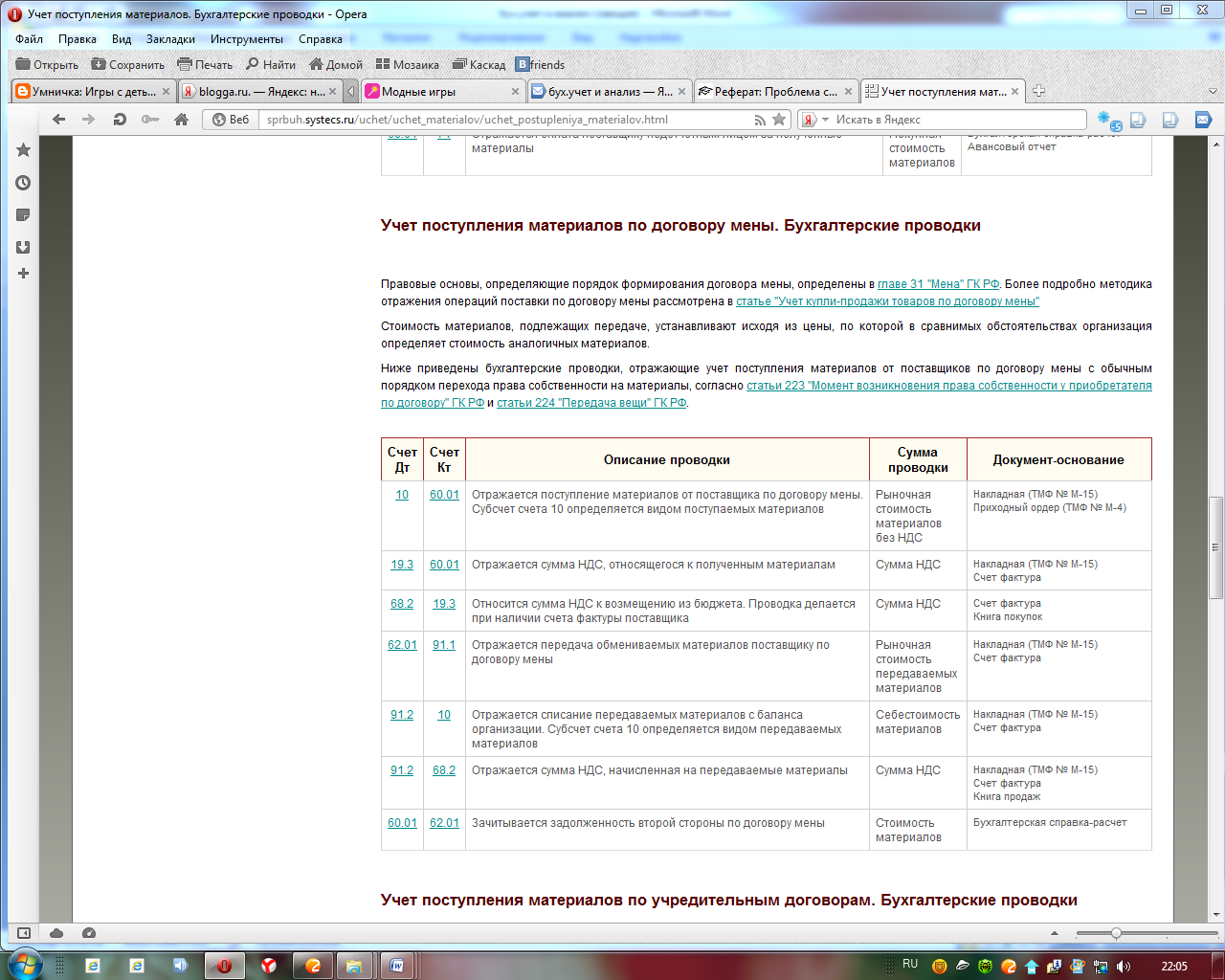Click account 60.01 in the Зачитывается задолженность row
The image size is (1225, 980).
tap(402, 823)
